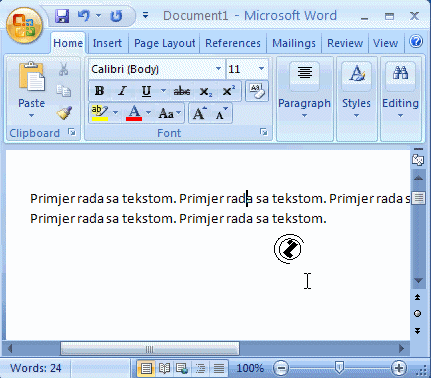Click the horizontal scrollbar left arrow
The height and width of the screenshot is (378, 431).
[10, 349]
